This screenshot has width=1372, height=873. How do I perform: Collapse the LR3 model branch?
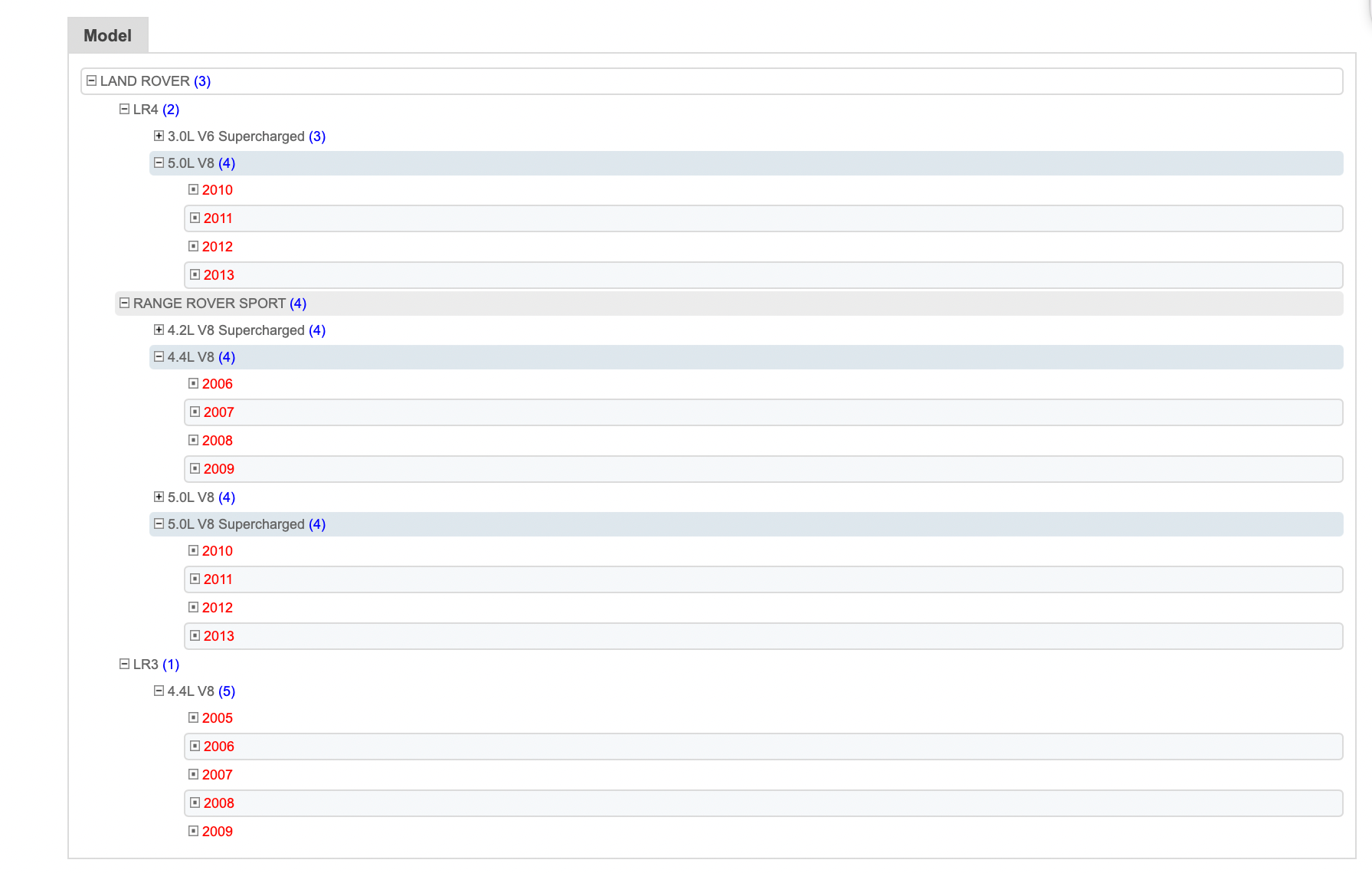pos(124,664)
